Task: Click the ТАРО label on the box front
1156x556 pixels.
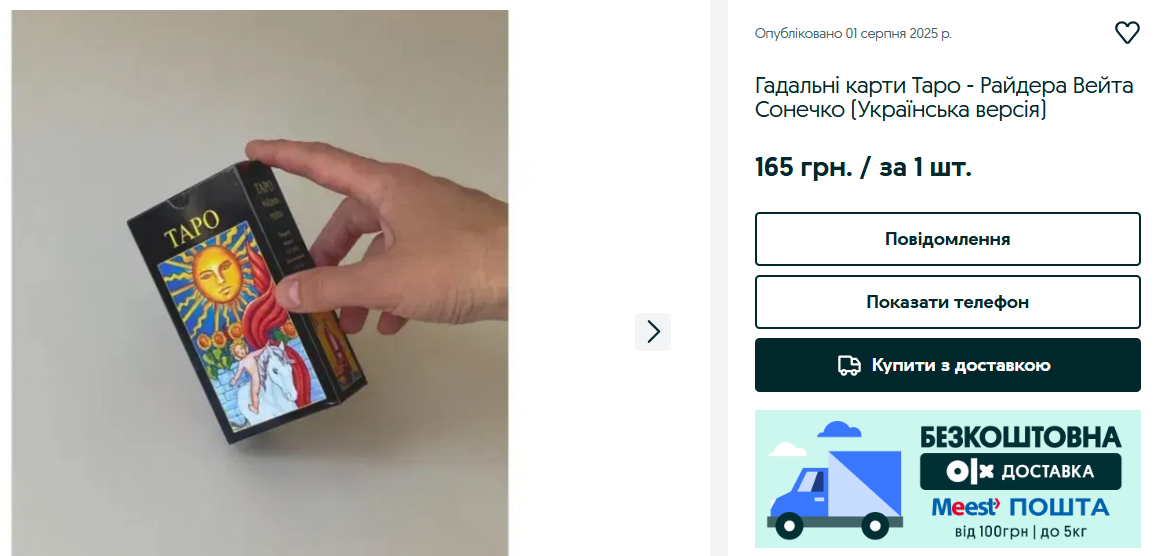Action: (192, 229)
